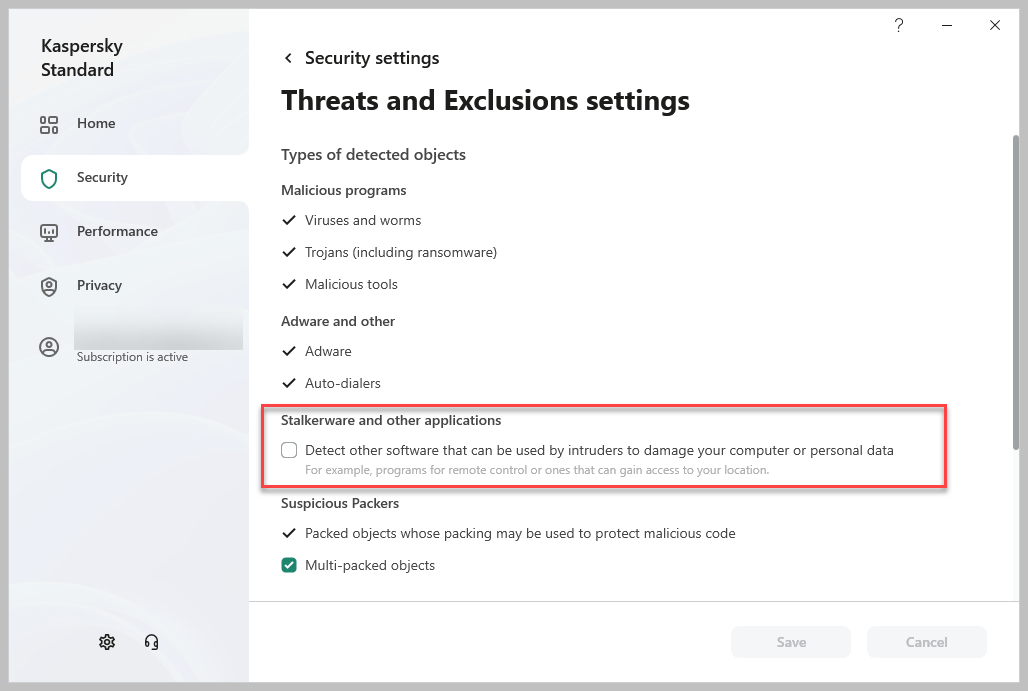
Task: Click the Cancel button
Action: [x=927, y=642]
